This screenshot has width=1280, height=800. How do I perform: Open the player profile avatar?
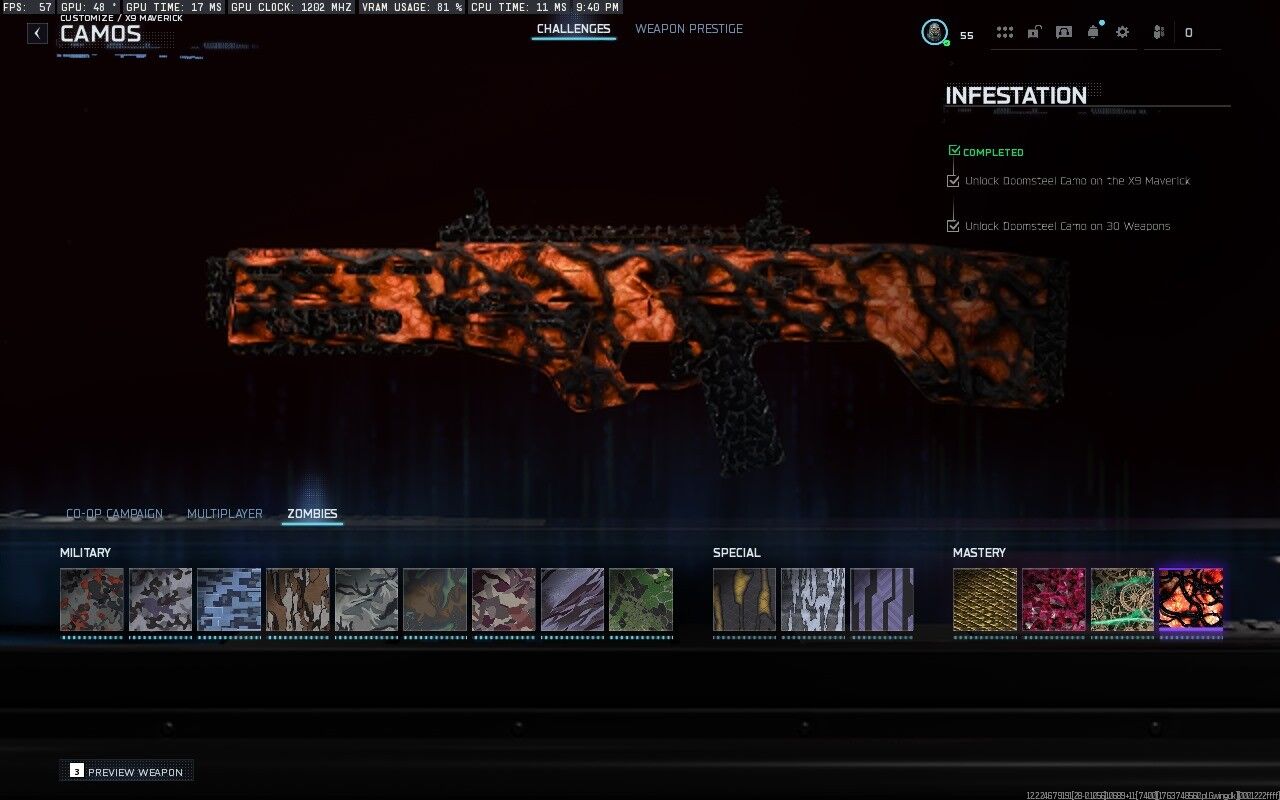[x=934, y=32]
